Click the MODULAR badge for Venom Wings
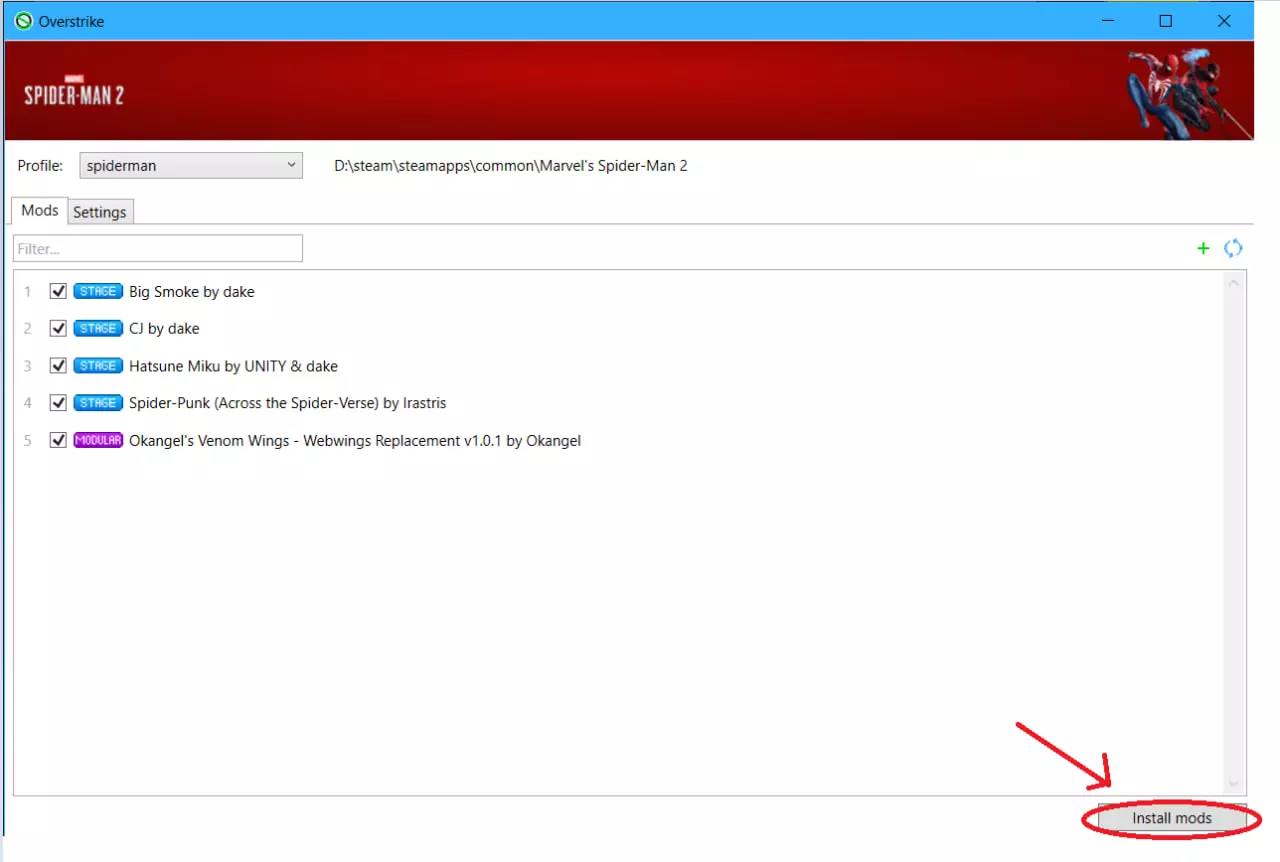This screenshot has width=1280, height=862. [x=98, y=440]
